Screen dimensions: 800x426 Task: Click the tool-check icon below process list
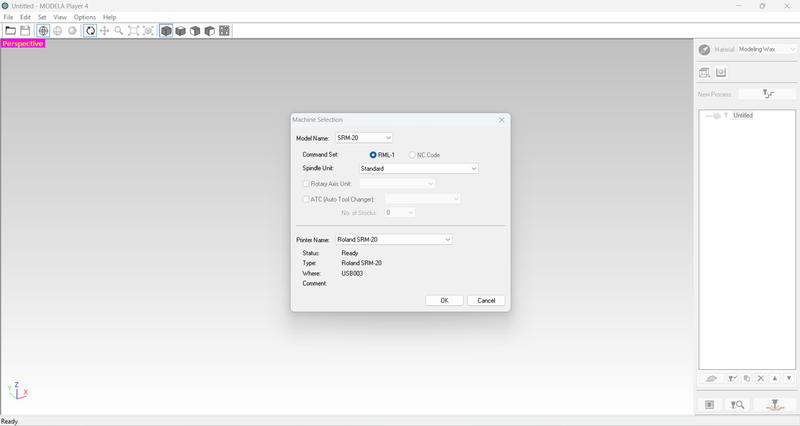click(732, 379)
